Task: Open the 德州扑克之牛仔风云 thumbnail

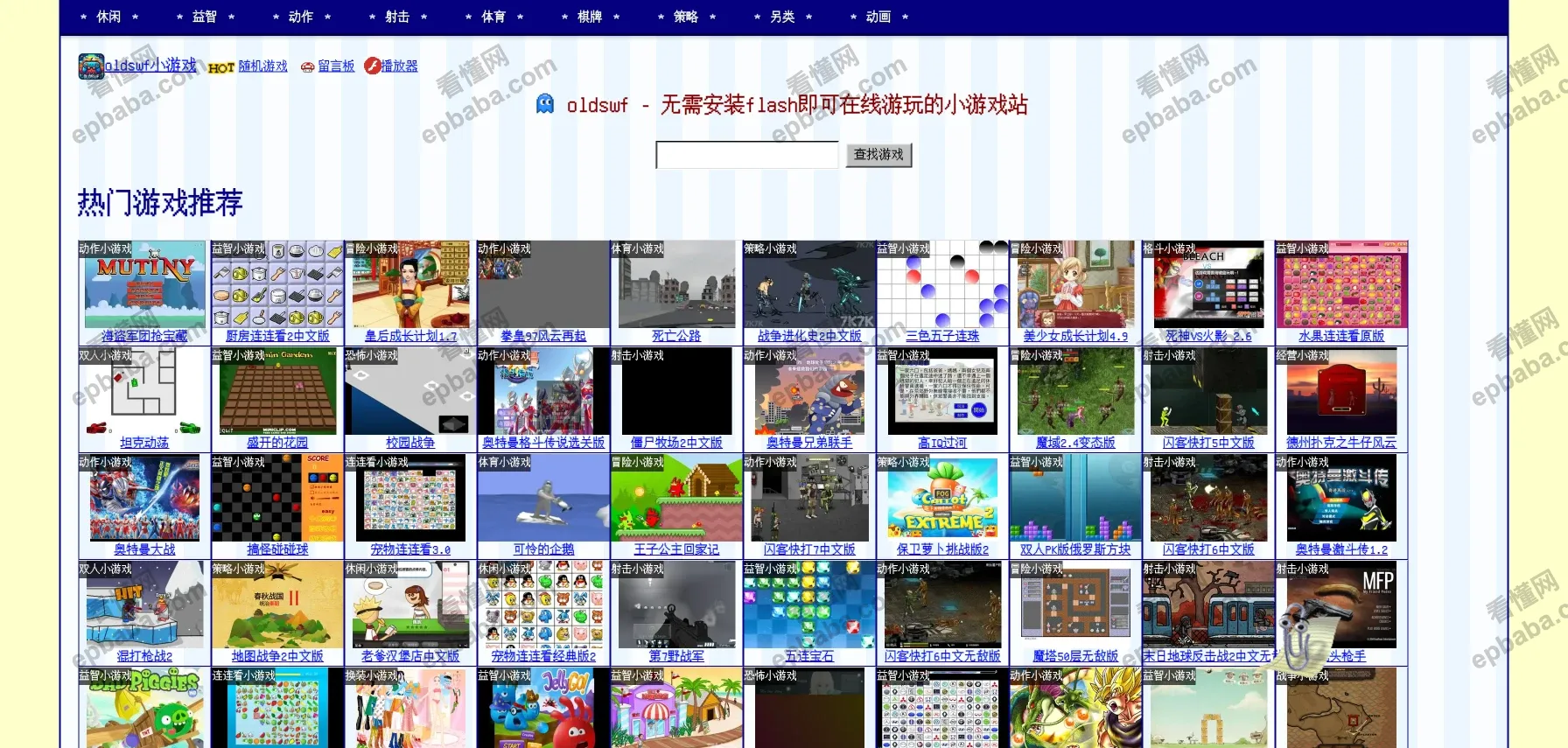Action: 1341,392
